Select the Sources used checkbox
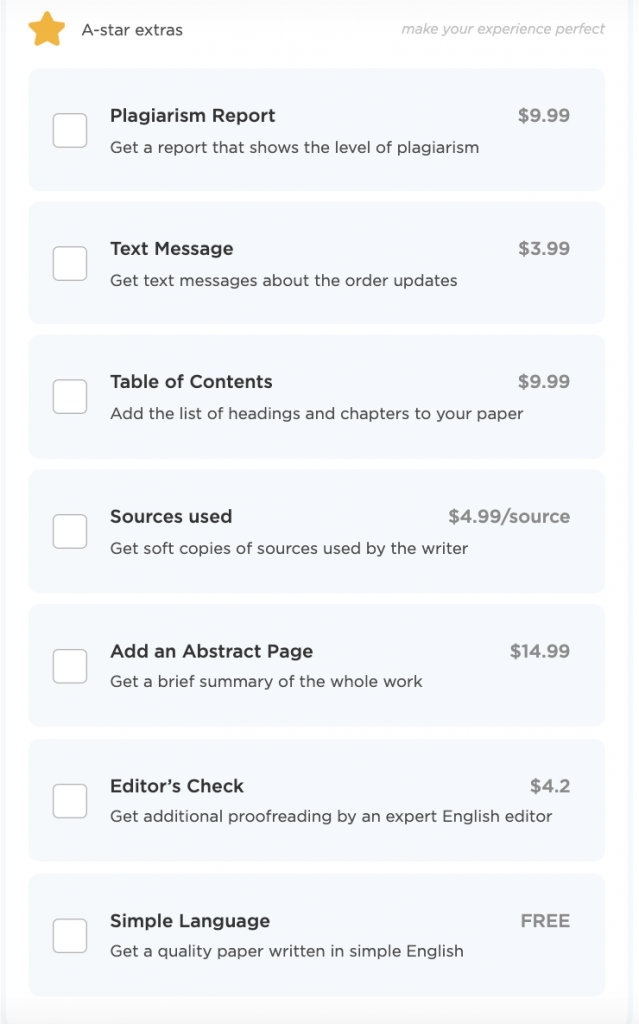This screenshot has width=639, height=1024. tap(70, 531)
